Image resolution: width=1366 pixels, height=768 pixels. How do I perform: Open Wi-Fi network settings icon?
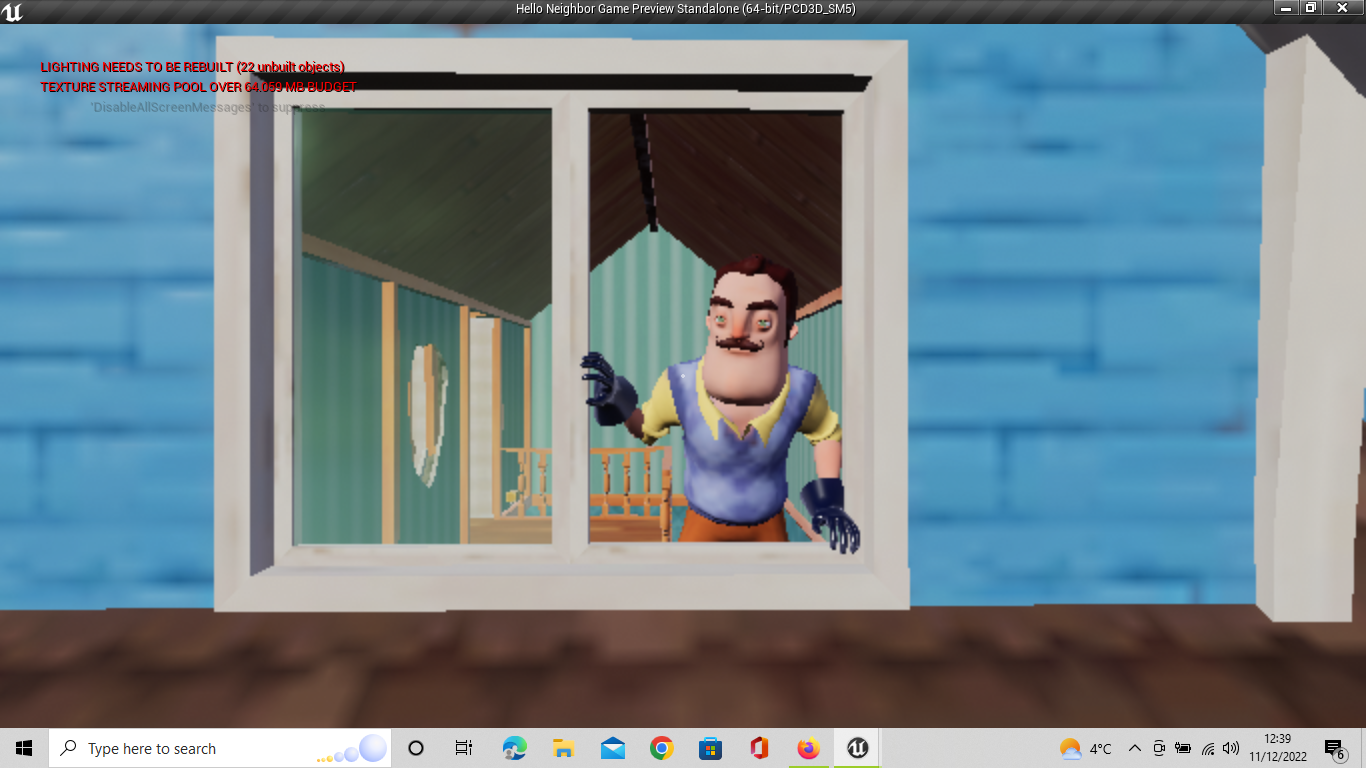(1208, 748)
